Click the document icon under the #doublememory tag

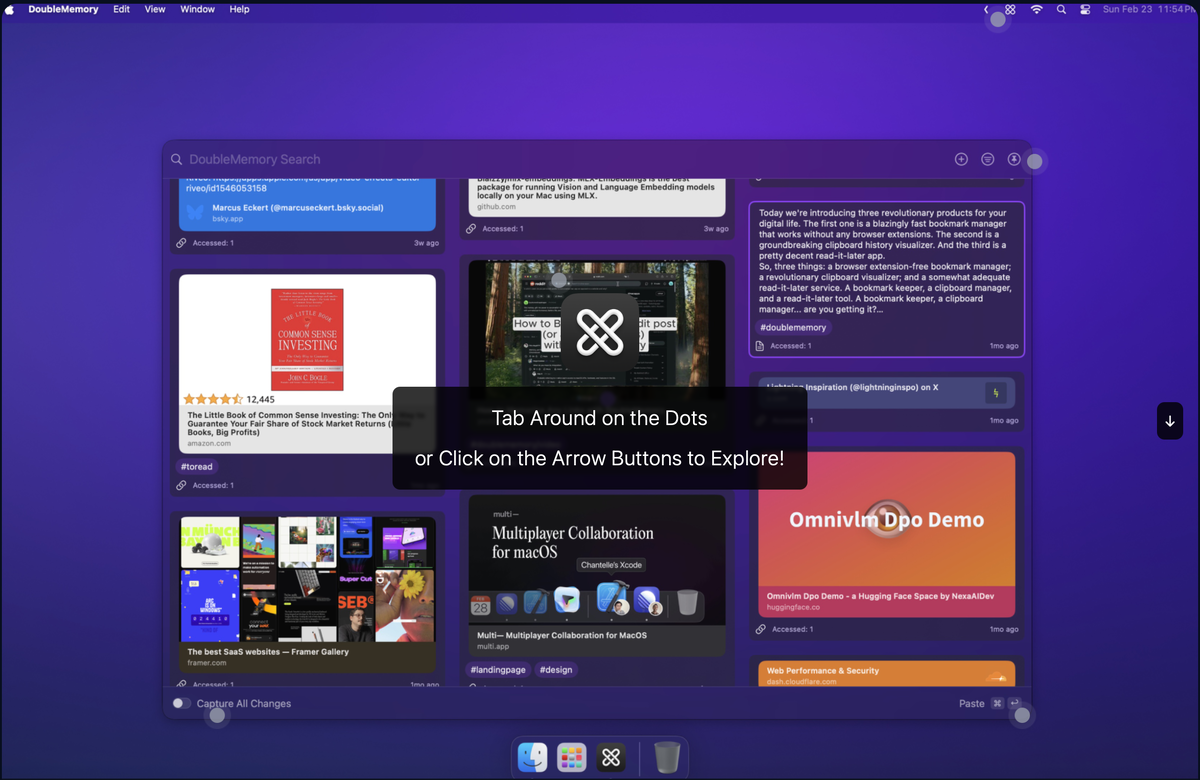[x=760, y=346]
